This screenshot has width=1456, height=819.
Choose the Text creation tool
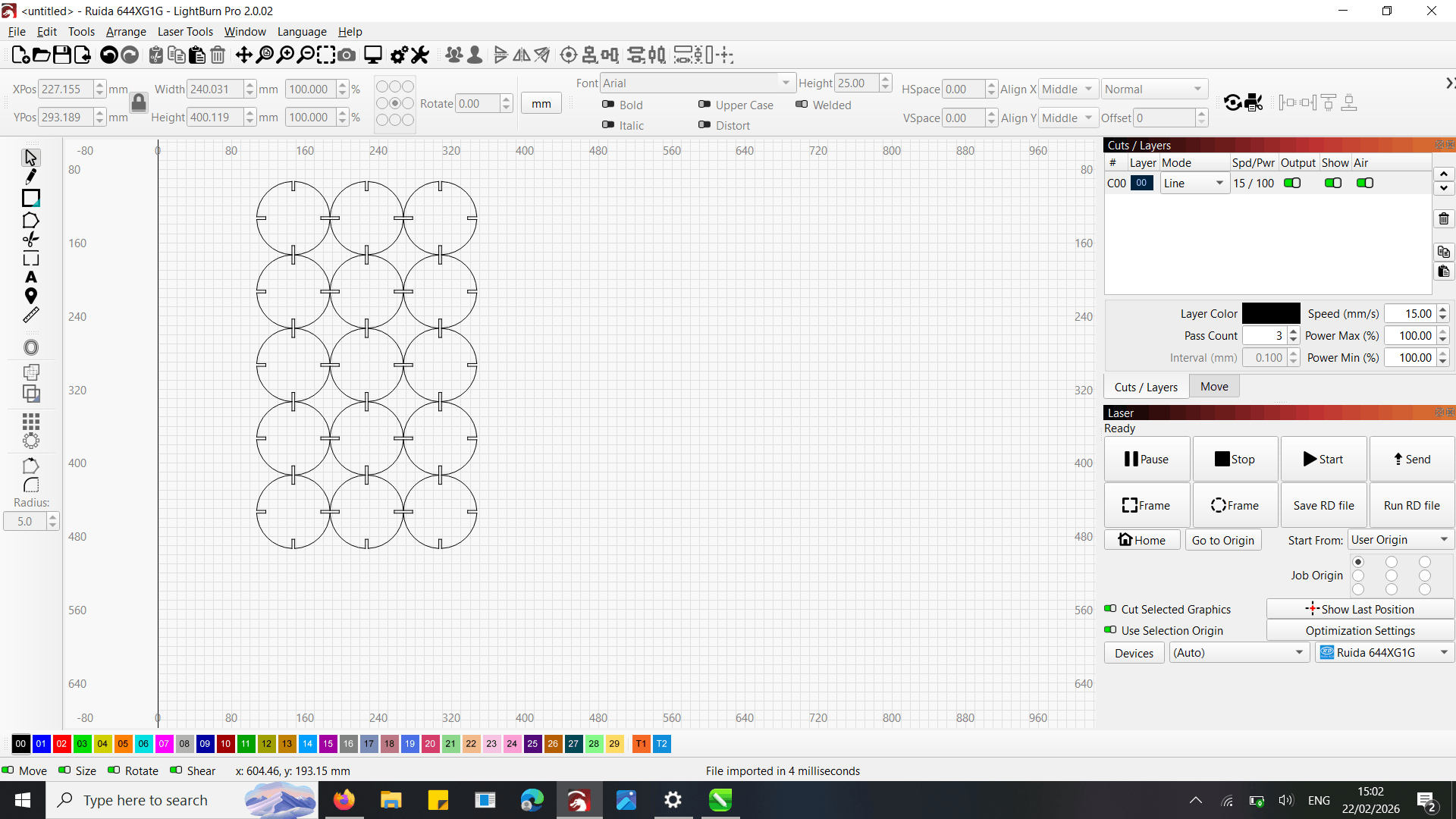31,278
